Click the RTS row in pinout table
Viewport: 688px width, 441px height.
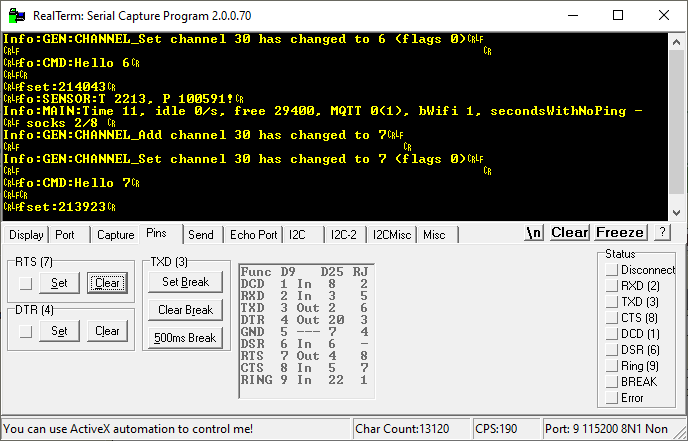(x=305, y=356)
